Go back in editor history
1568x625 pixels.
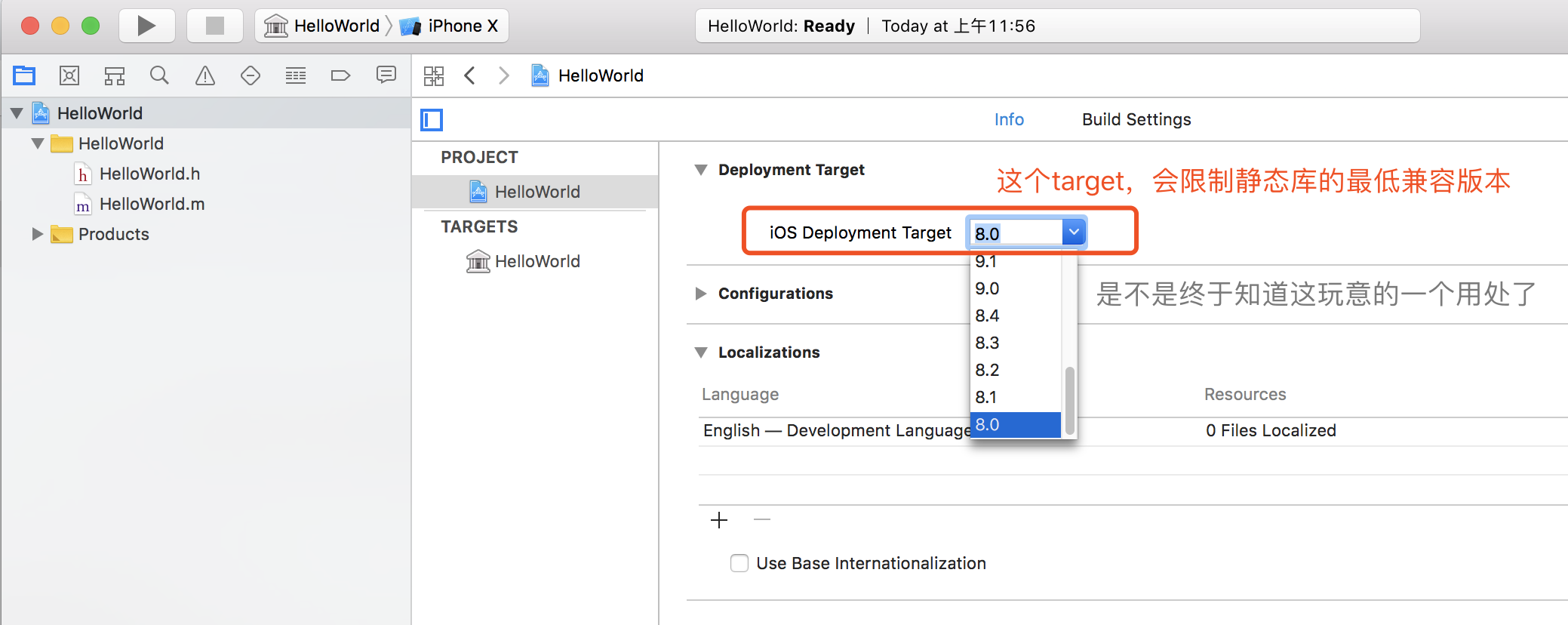[x=469, y=75]
